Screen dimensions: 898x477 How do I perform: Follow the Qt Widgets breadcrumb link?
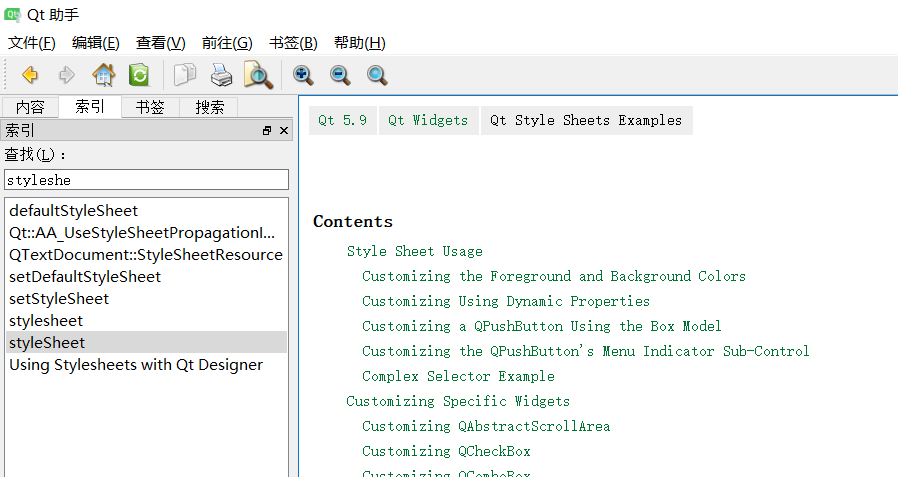pos(428,120)
